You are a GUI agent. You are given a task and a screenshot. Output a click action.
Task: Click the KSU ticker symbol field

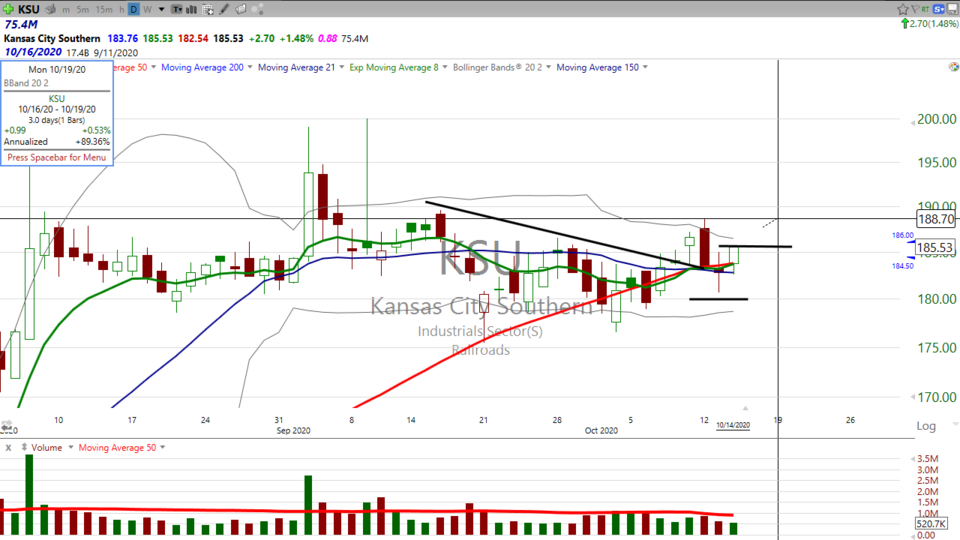pyautogui.click(x=28, y=9)
